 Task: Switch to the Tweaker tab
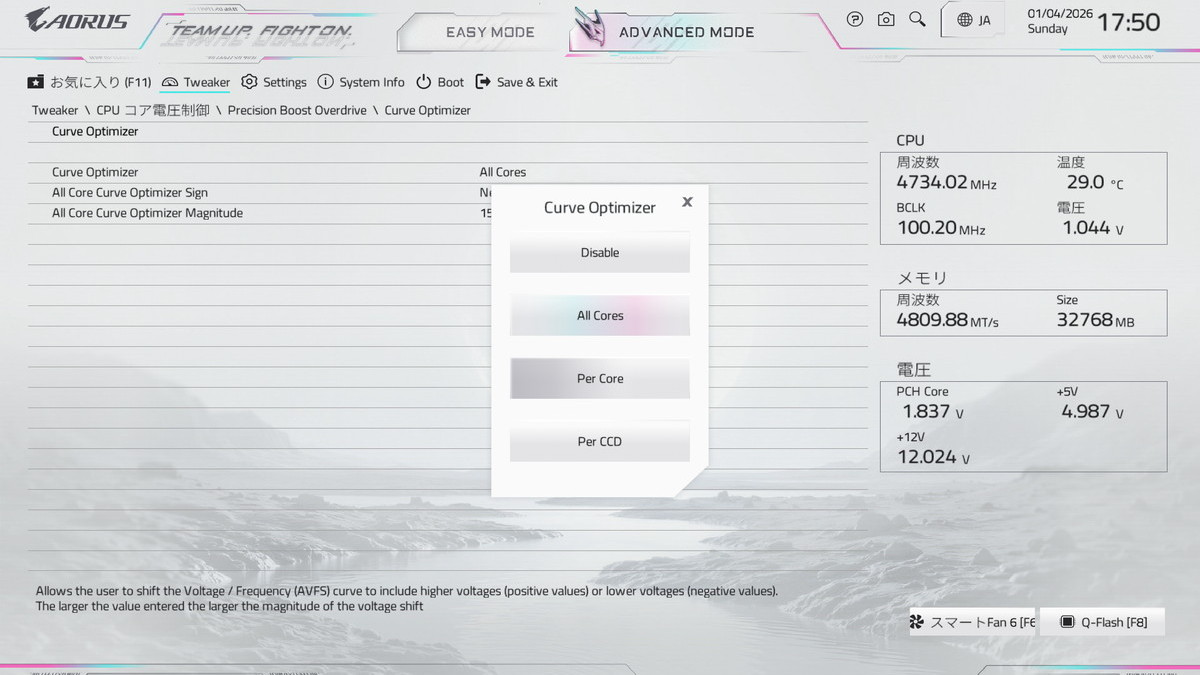(x=196, y=82)
